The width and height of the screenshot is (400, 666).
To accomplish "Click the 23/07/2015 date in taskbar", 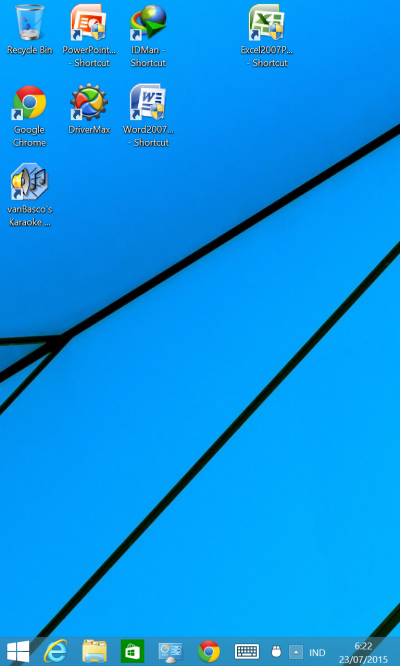I will 363,660.
